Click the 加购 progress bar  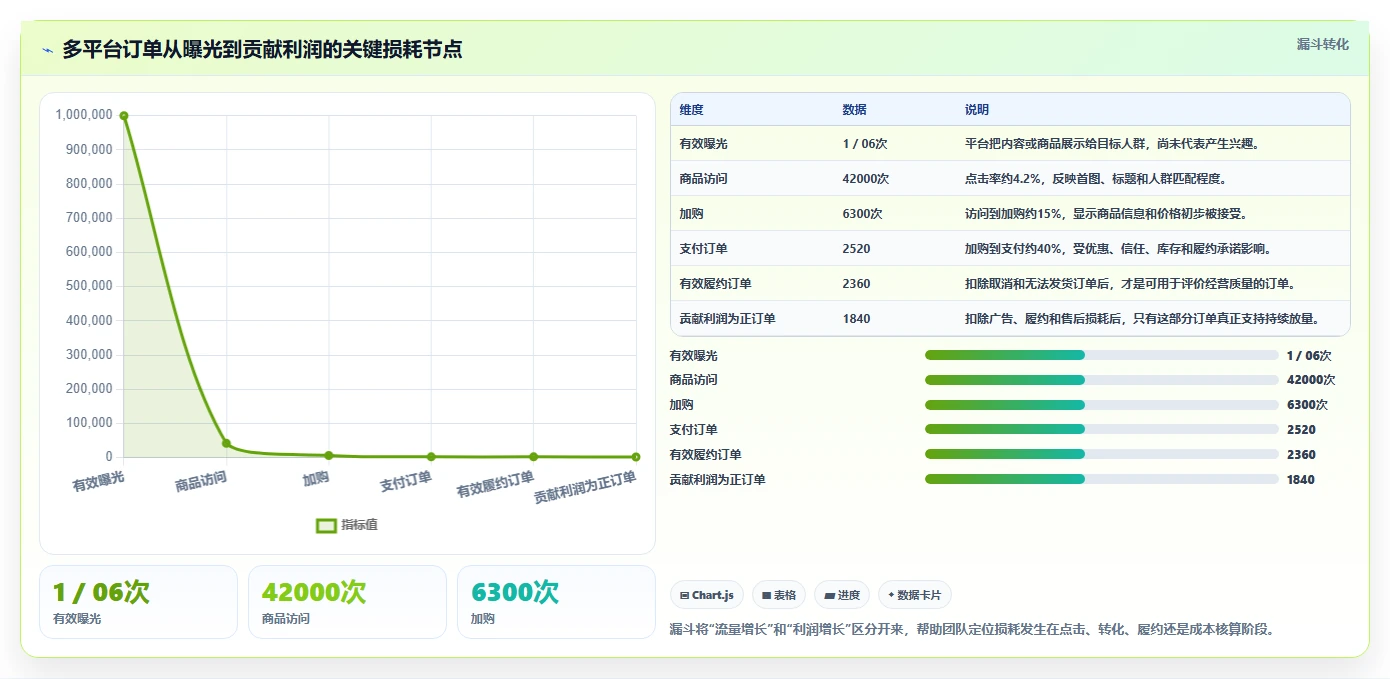(1101, 405)
